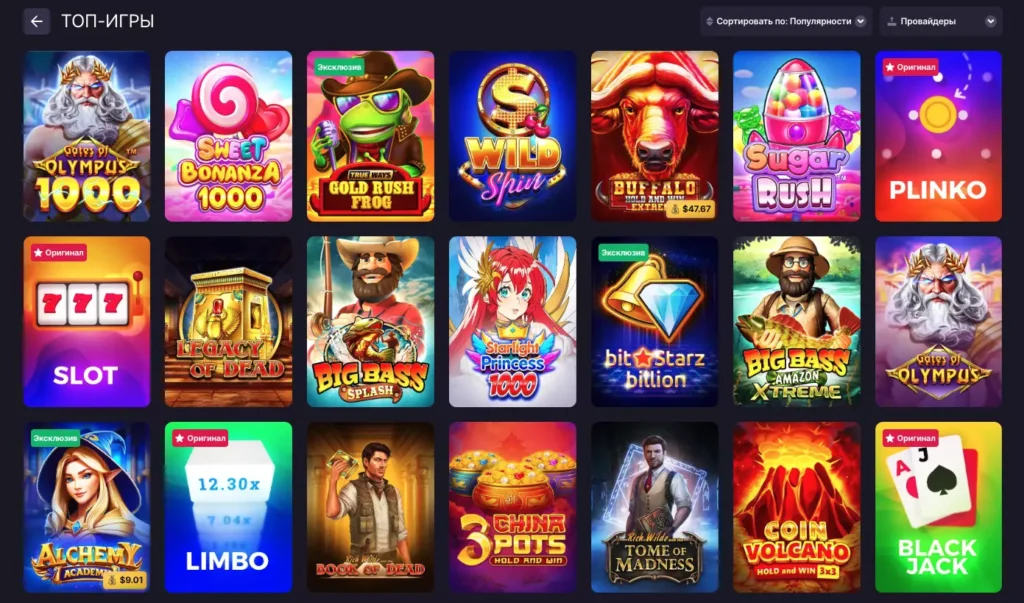Click the Оригинал badge on Plinko

[x=910, y=67]
